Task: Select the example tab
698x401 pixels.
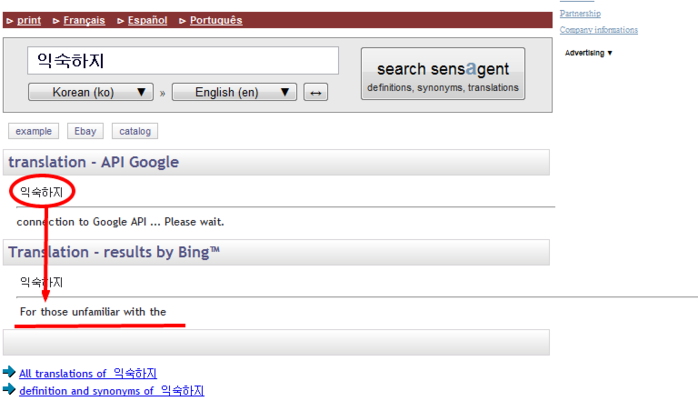Action: coord(33,131)
